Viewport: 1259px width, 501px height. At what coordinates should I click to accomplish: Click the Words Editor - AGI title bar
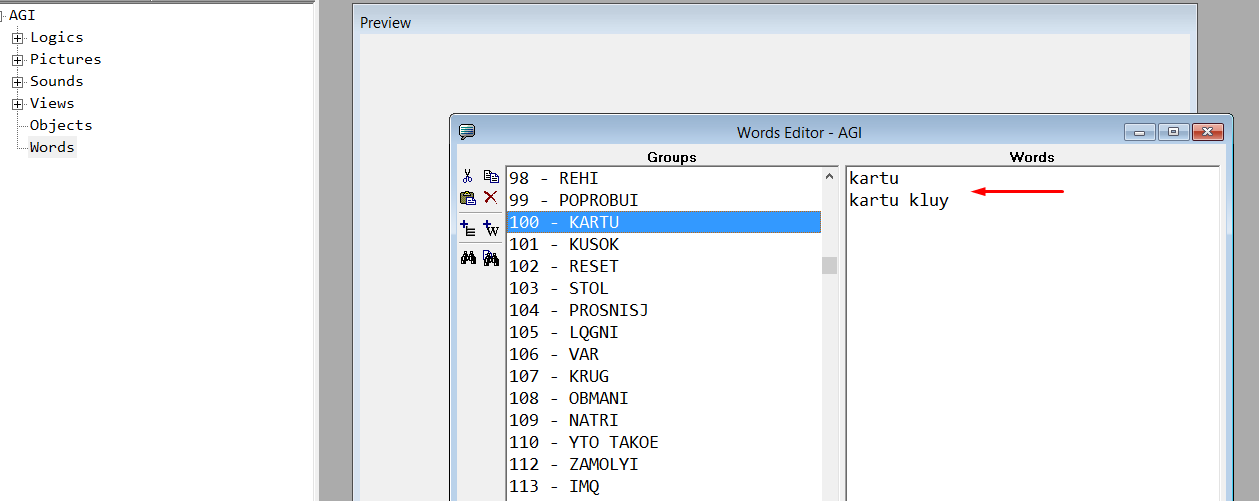point(798,132)
